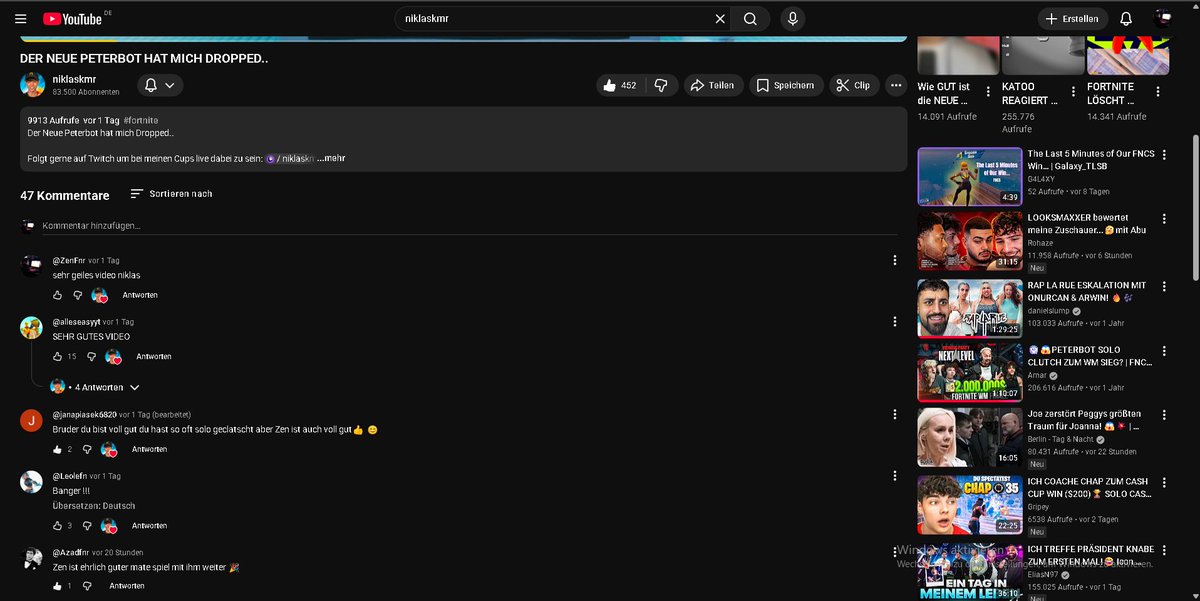Like the @Leolefn comment
The width and height of the screenshot is (1200, 601).
tap(58, 526)
